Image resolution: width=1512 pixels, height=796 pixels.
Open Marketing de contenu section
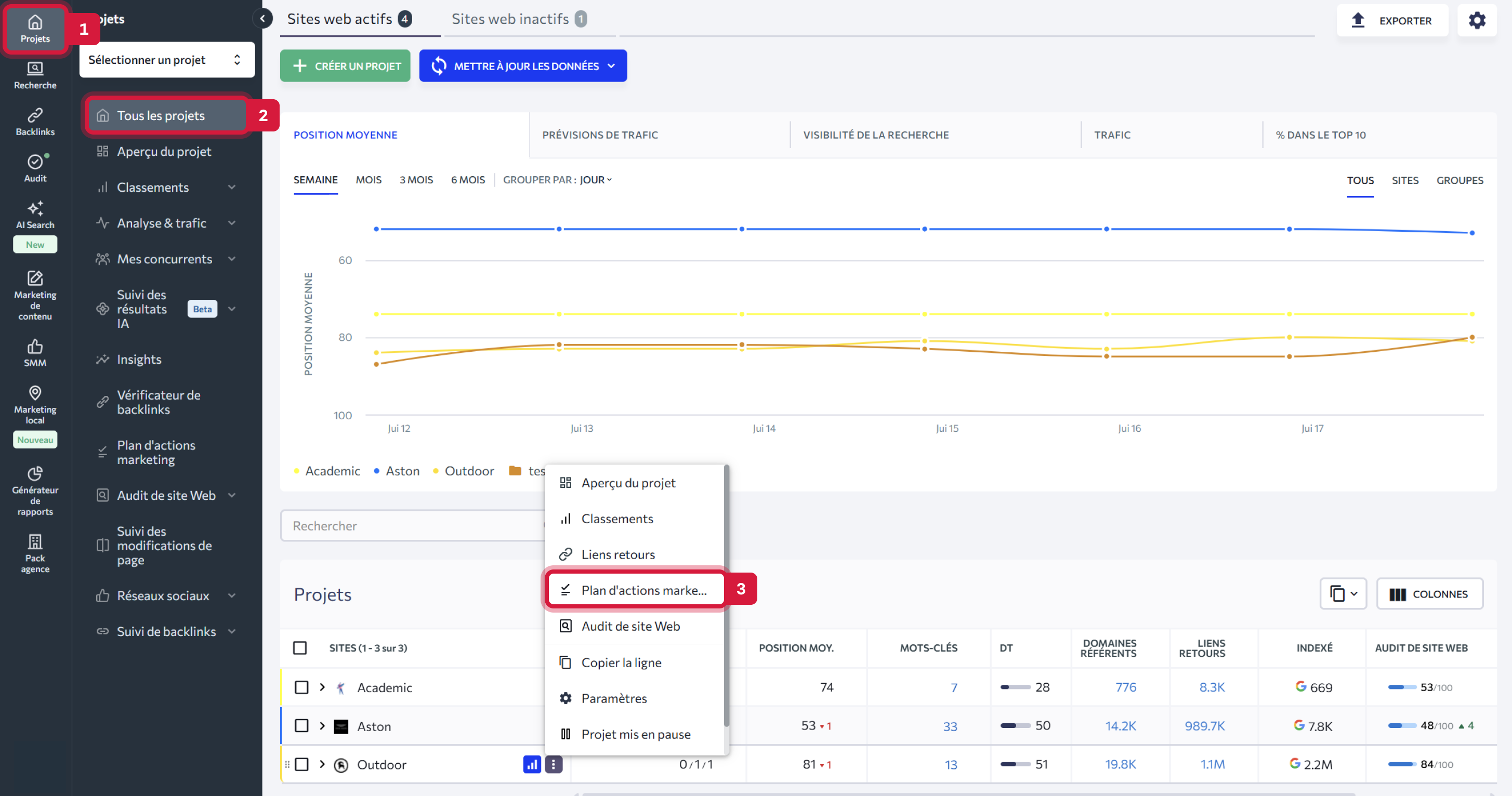[35, 295]
